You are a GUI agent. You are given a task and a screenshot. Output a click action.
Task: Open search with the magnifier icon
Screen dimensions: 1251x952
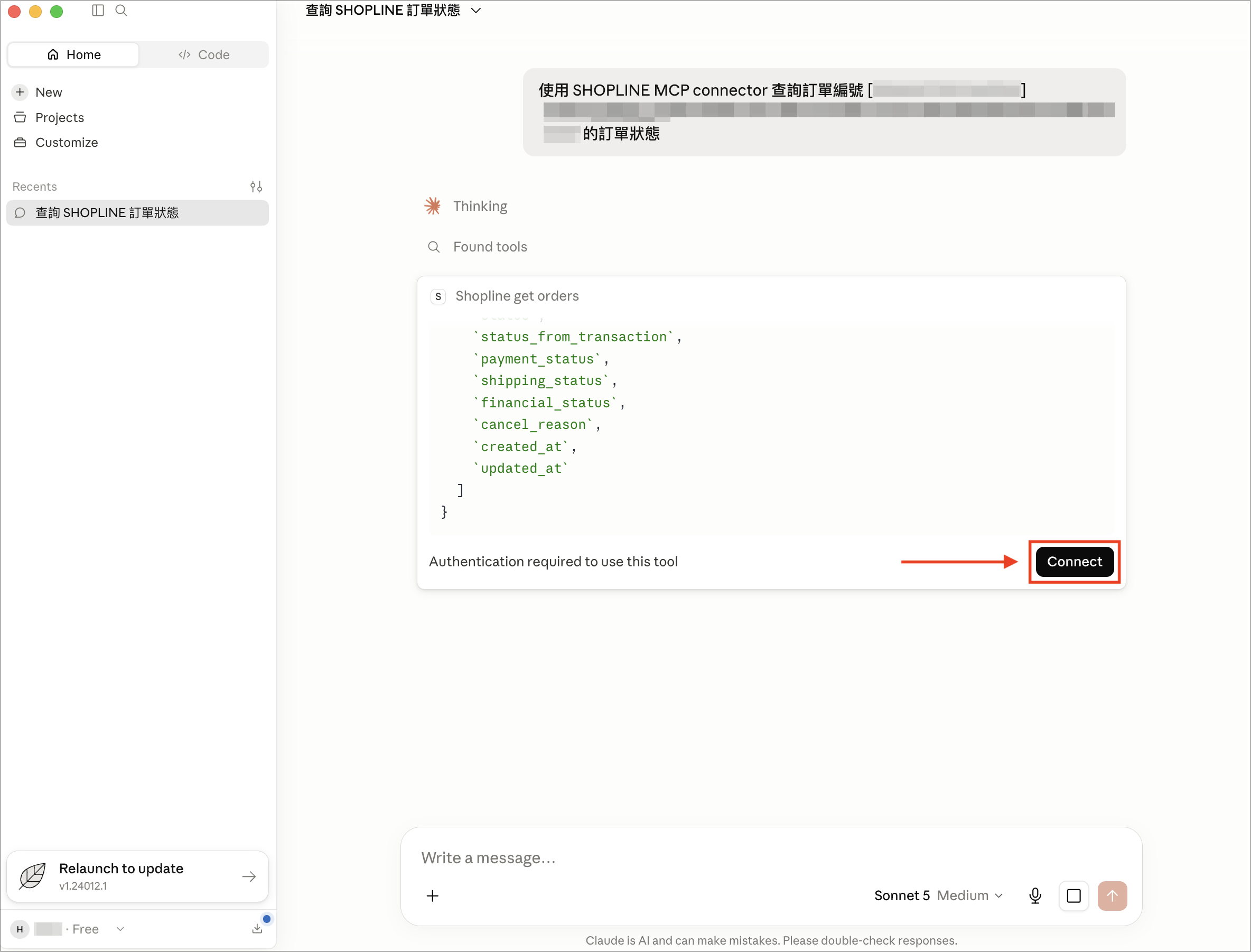(x=122, y=10)
